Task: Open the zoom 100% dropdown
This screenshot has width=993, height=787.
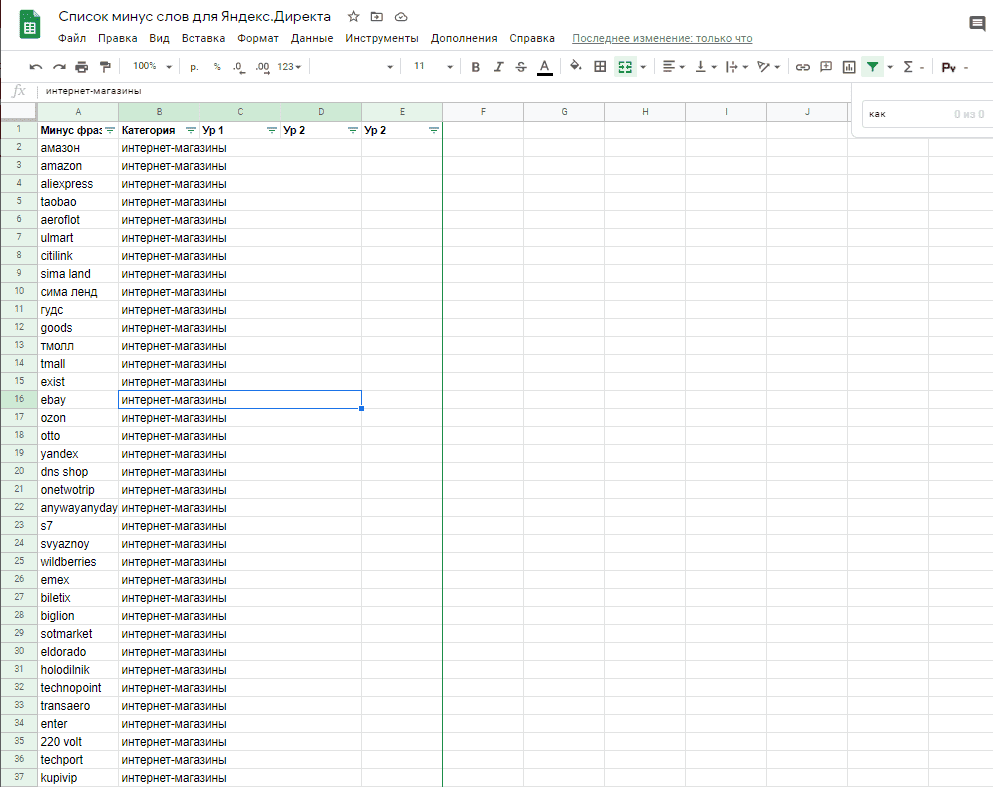Action: tap(153, 66)
